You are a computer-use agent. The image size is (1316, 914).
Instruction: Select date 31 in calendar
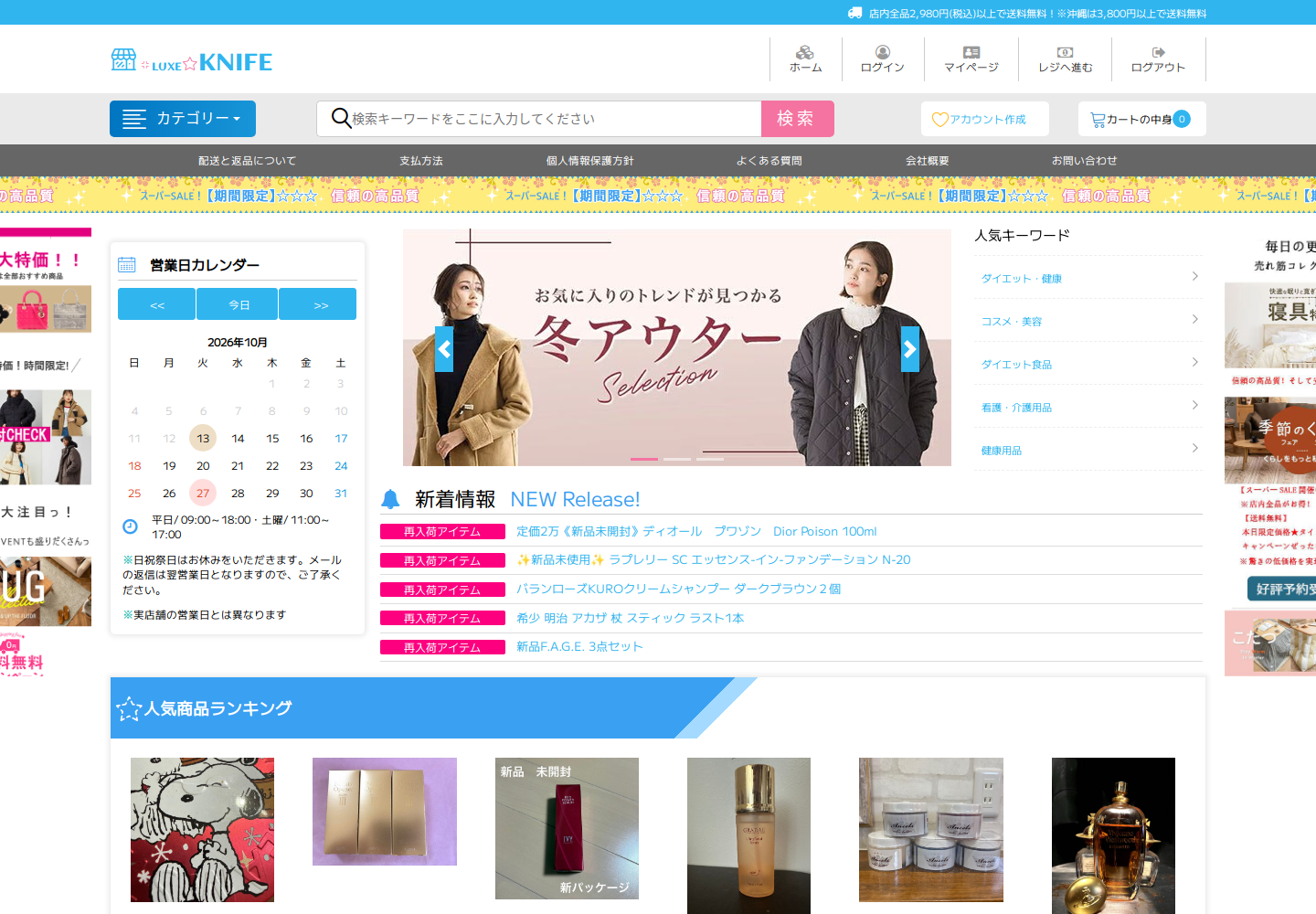click(x=341, y=493)
